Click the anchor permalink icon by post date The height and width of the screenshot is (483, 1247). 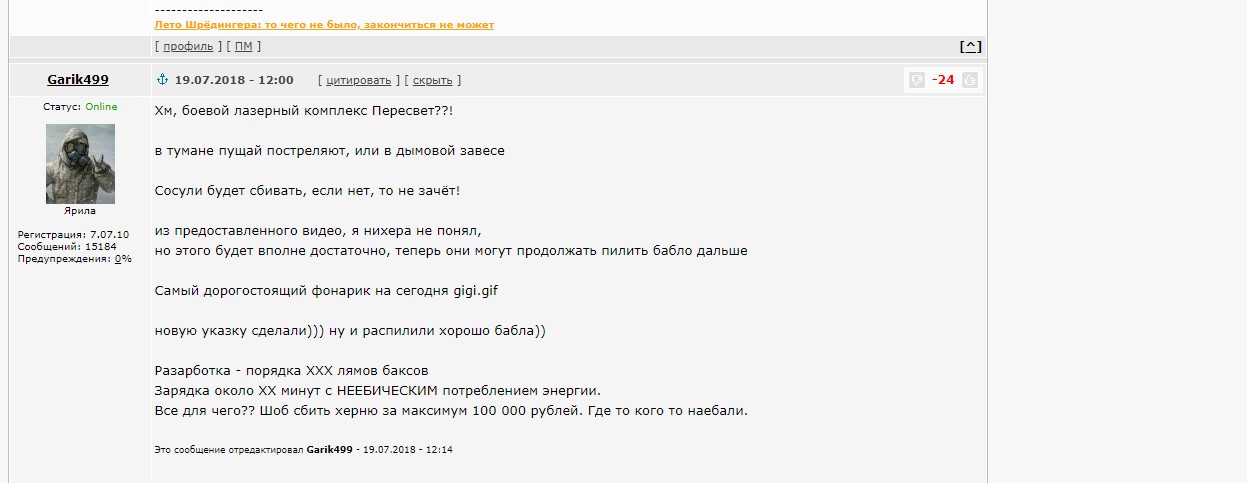161,79
